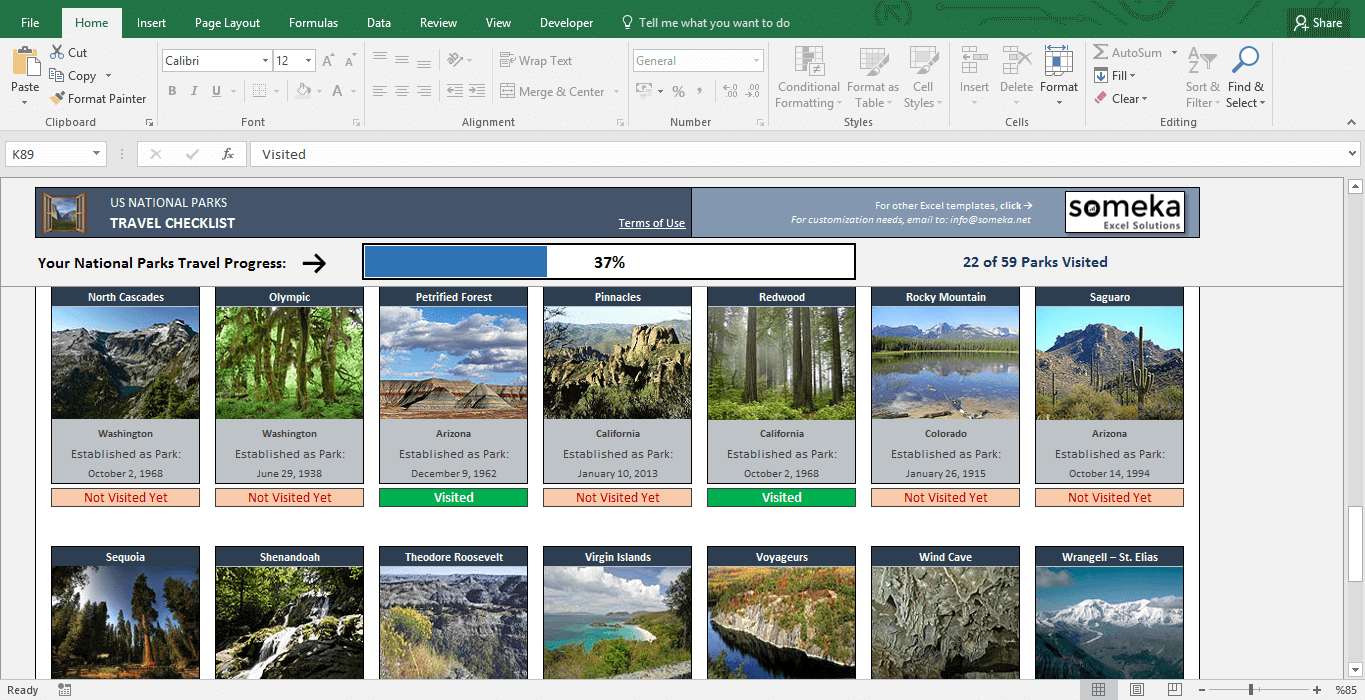1365x700 pixels.
Task: Toggle Olympic Not Visited Yet cell
Action: [x=289, y=497]
